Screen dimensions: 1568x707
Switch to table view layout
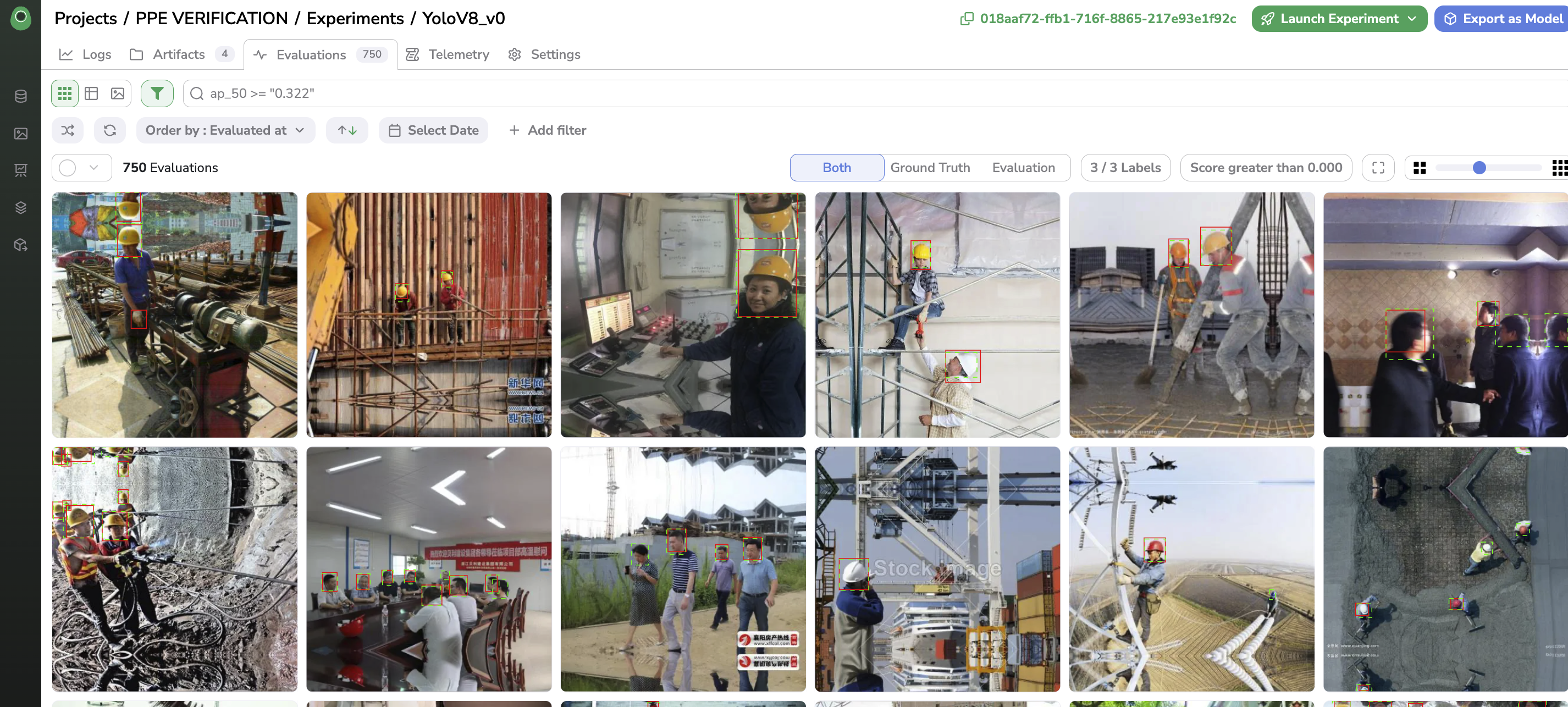click(91, 93)
